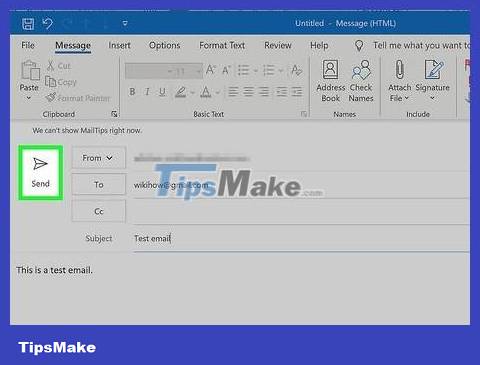Click the Cc button
Image resolution: width=480 pixels, height=365 pixels.
coord(98,211)
